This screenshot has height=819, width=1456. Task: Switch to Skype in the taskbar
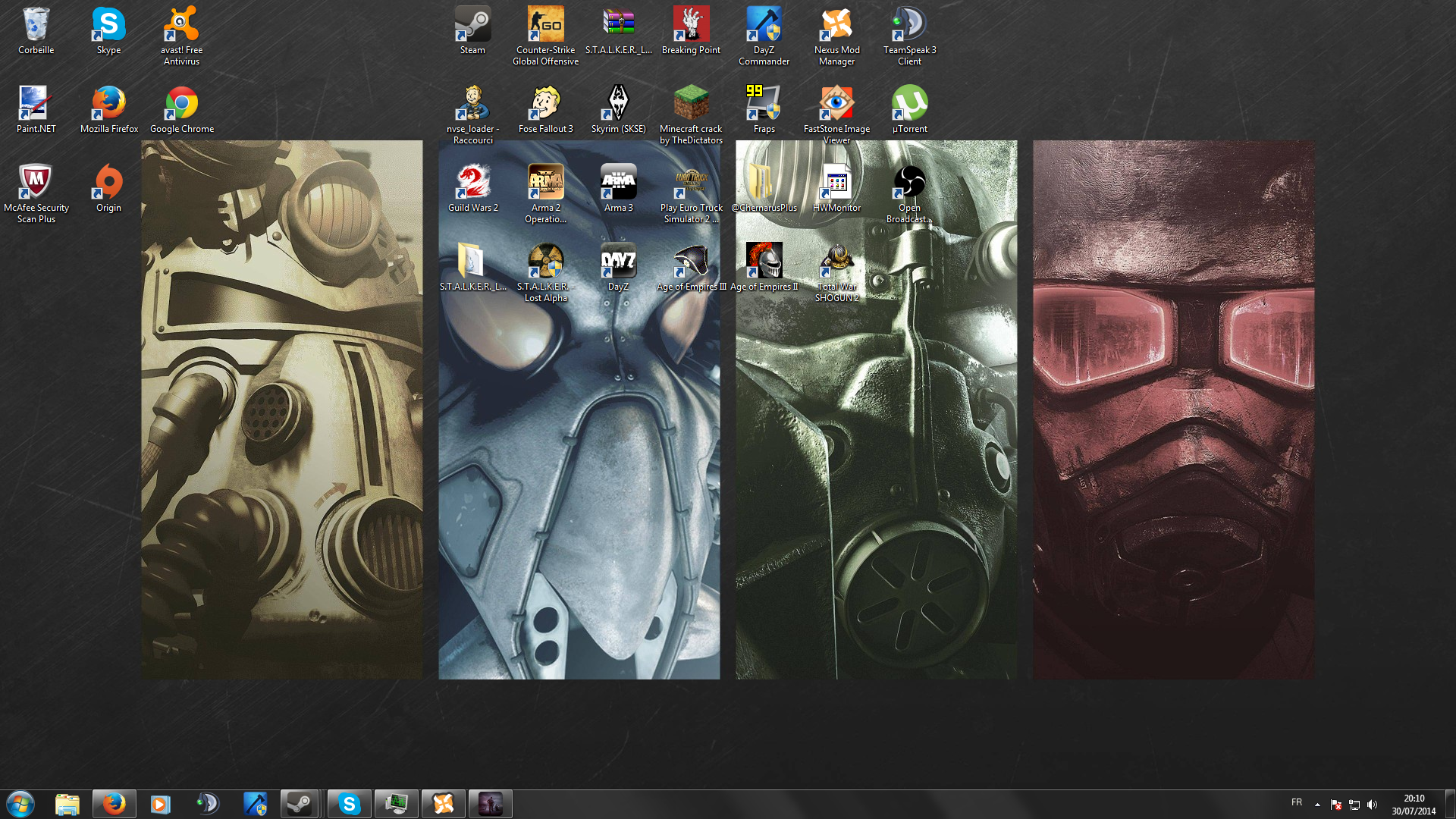[x=349, y=804]
